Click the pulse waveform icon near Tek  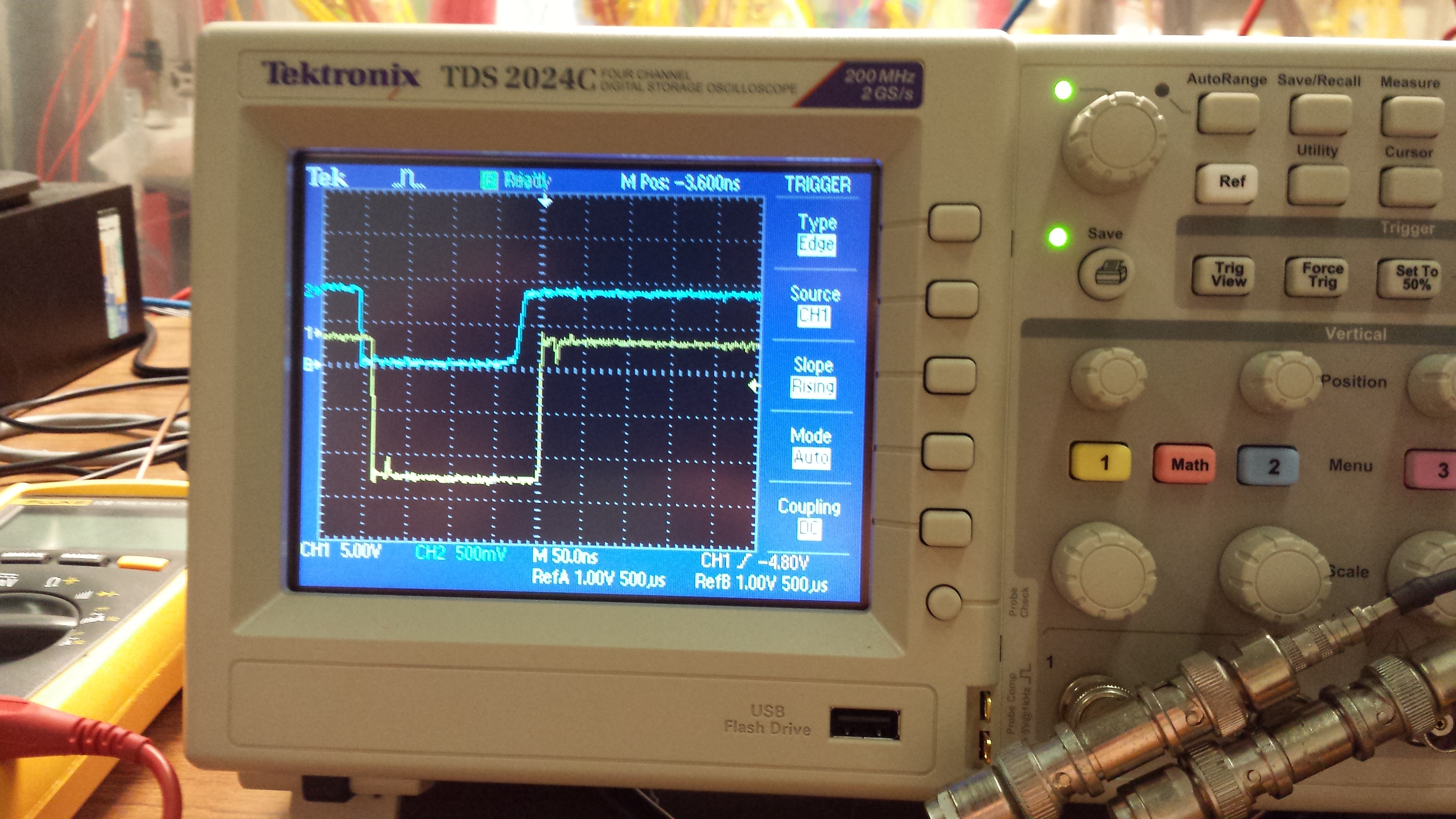point(409,179)
